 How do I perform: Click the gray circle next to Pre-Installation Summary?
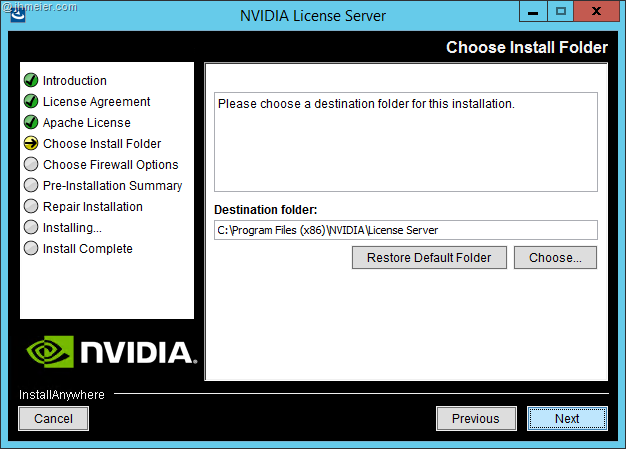[31, 186]
